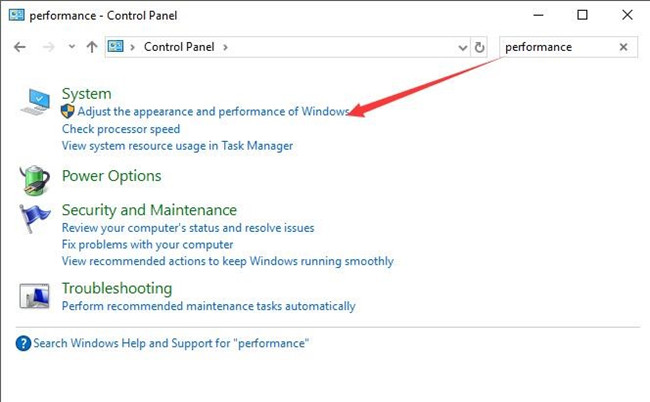Click the search box containing performance
Viewport: 650px width, 402px height.
(x=559, y=47)
